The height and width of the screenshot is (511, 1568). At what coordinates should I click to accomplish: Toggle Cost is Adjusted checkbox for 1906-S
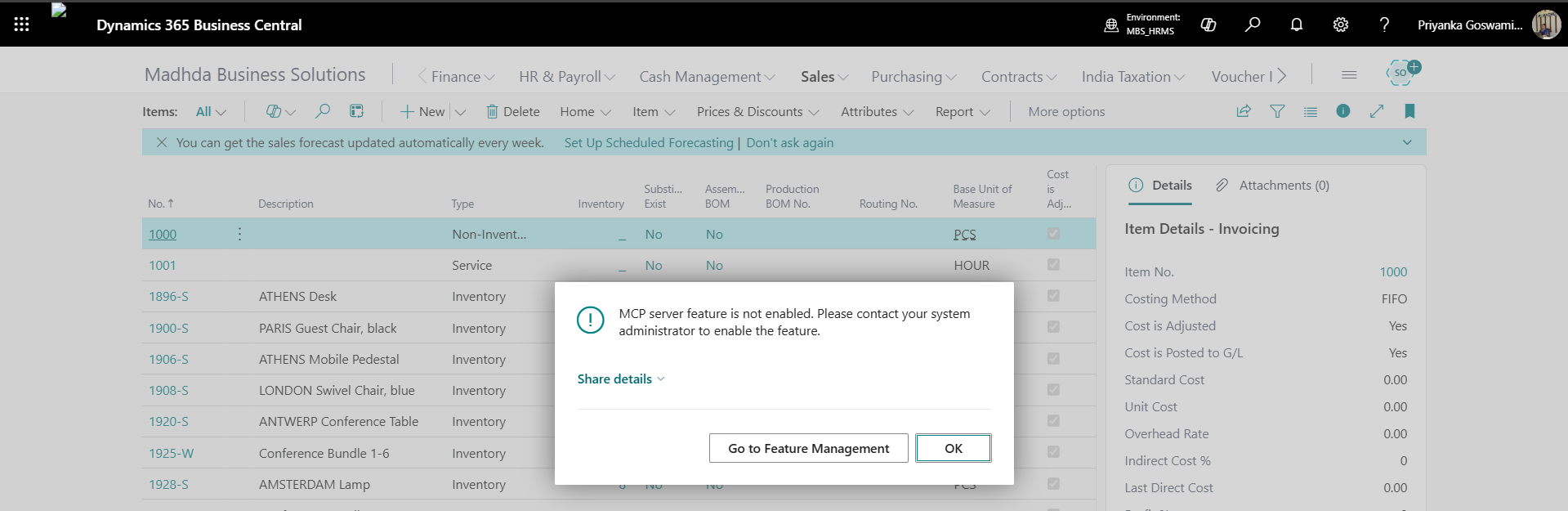point(1053,359)
